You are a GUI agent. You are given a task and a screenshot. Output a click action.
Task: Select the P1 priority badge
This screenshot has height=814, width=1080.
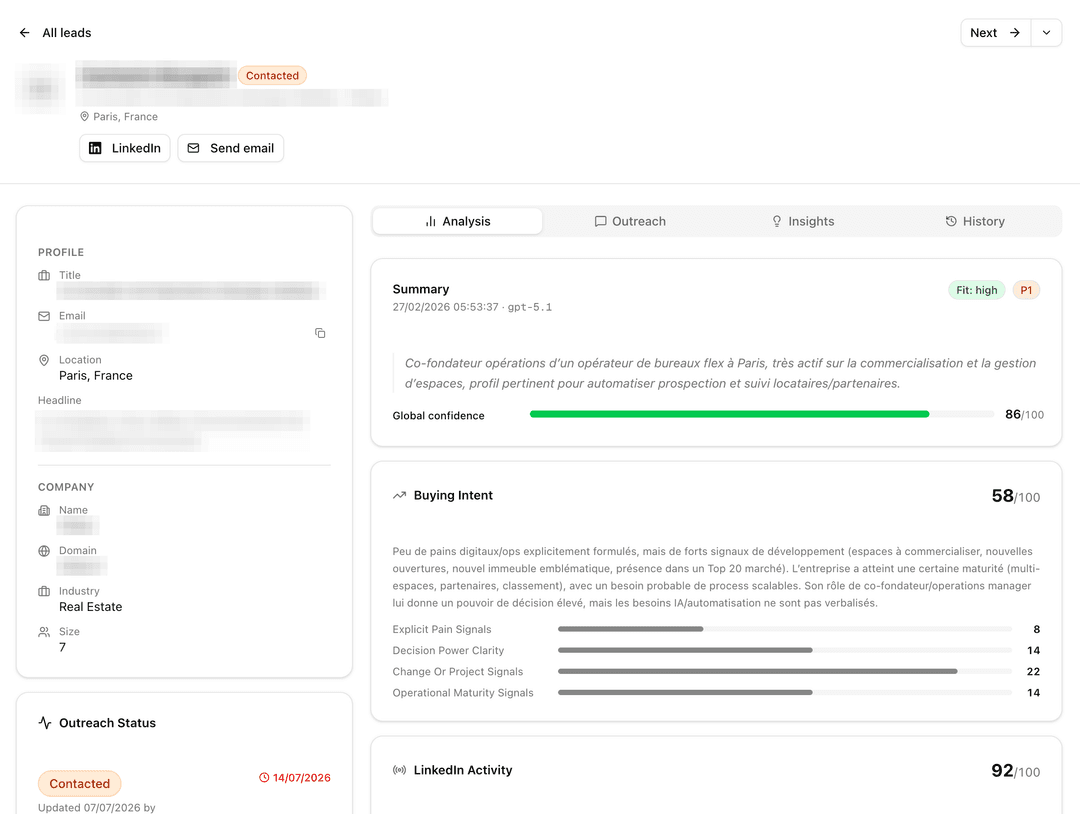click(x=1026, y=290)
